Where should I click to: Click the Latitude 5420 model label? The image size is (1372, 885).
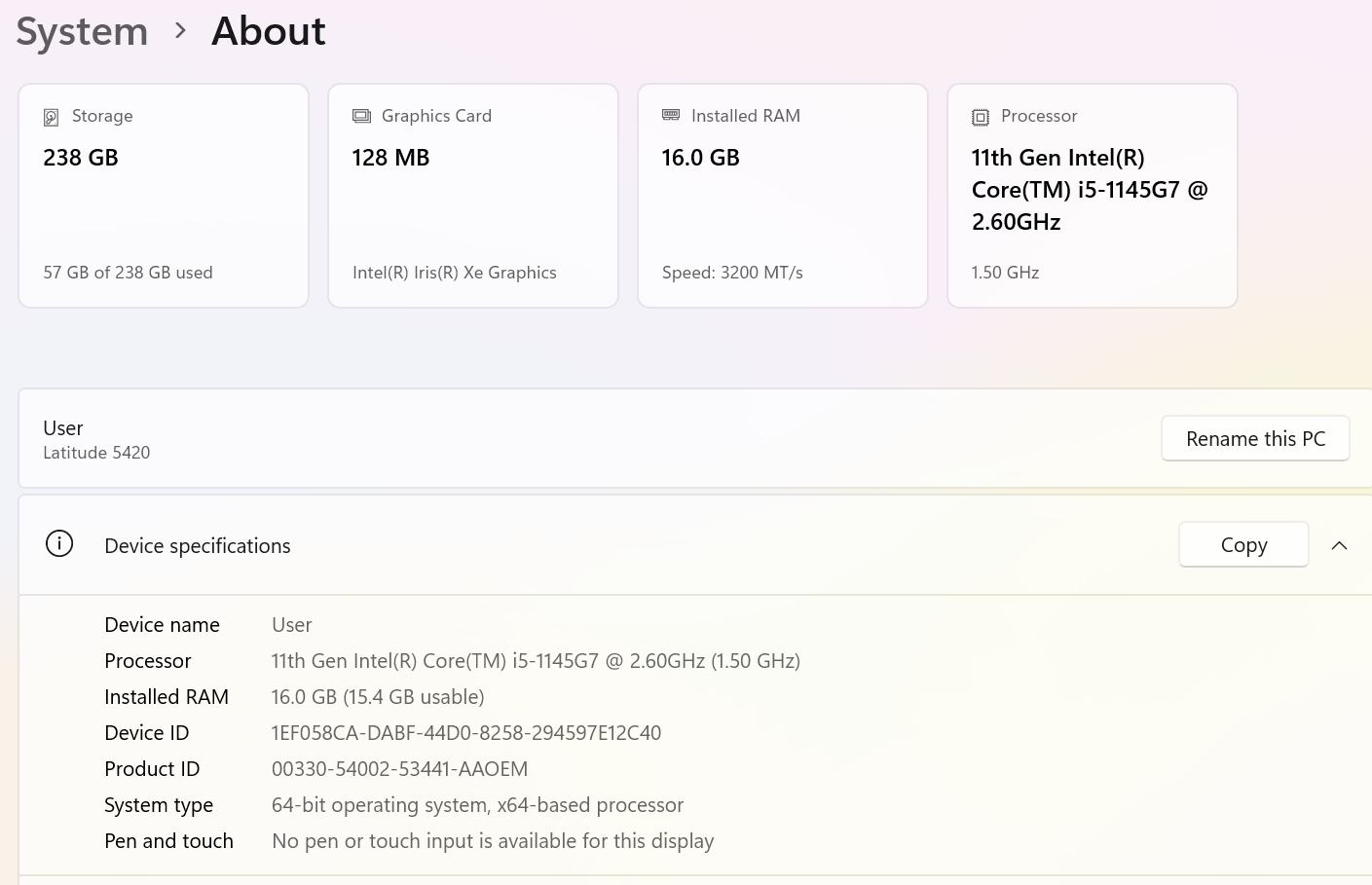point(96,453)
